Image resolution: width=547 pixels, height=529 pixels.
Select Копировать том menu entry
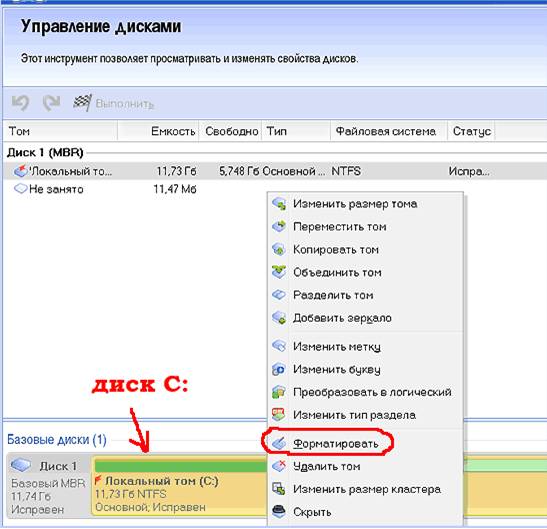pos(365,249)
